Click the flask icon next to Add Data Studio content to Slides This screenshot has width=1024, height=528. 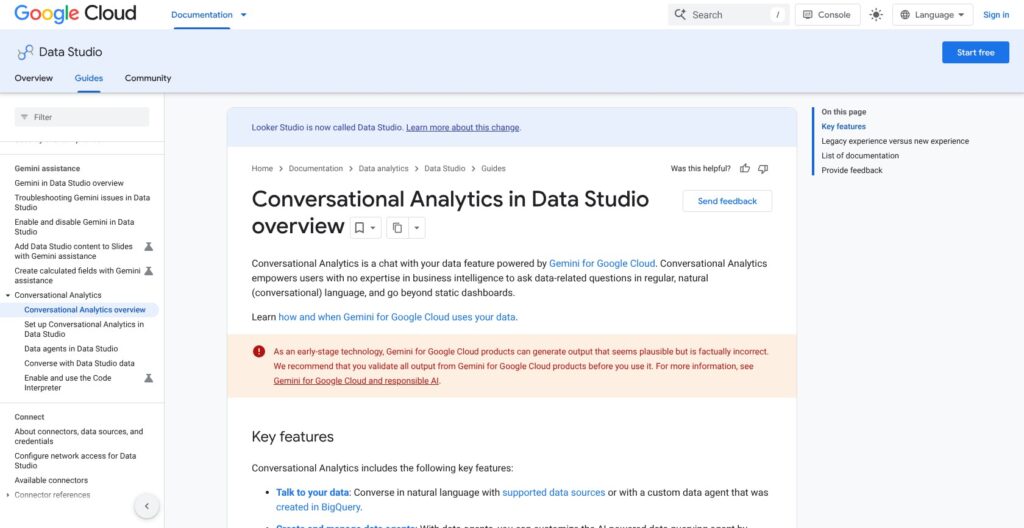148,246
